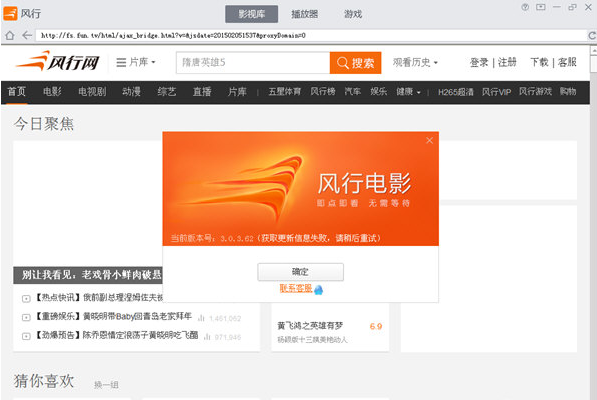Click play icon beside 重磅娱乐 headline
Image resolution: width=597 pixels, height=400 pixels.
pos(26,317)
